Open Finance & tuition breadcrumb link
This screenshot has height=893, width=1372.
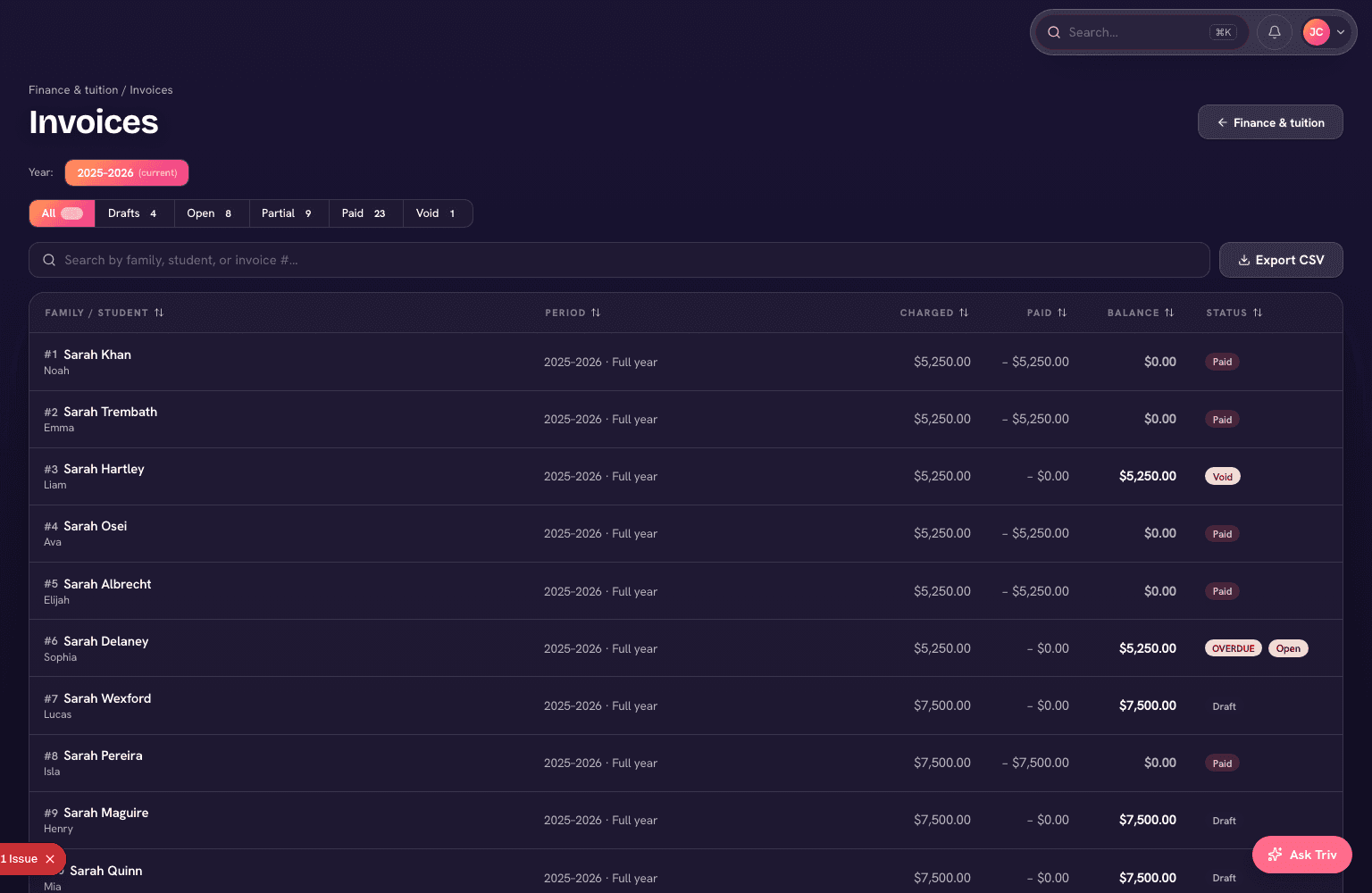[73, 90]
